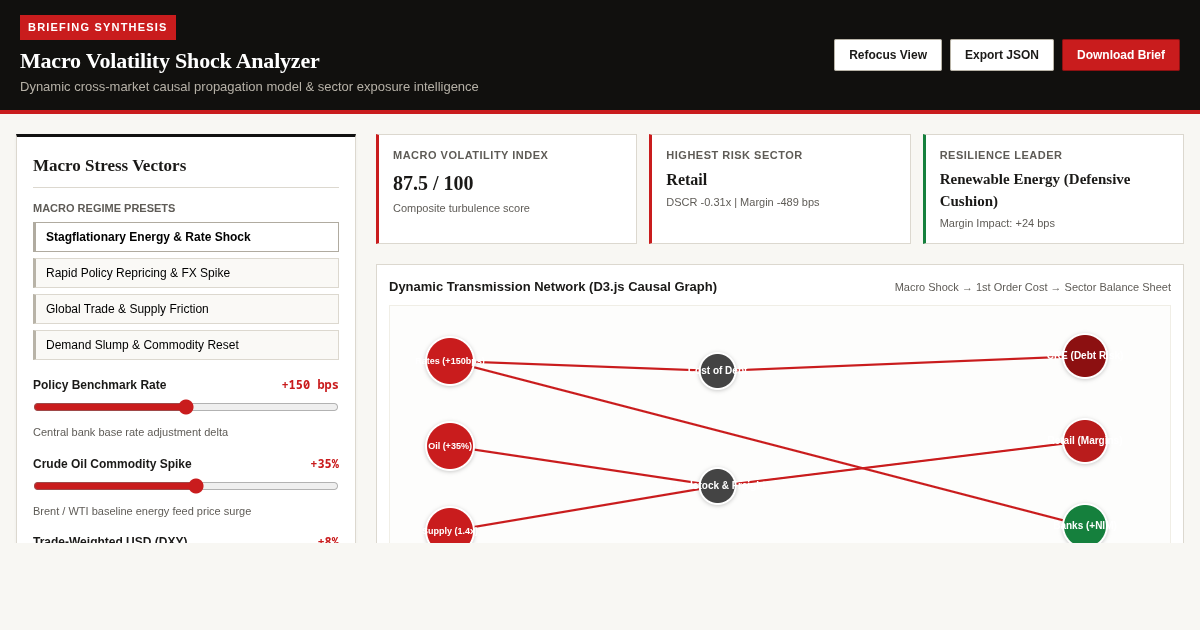This screenshot has width=1200, height=630.
Task: Click the Macro Volatility Index card
Action: click(507, 189)
